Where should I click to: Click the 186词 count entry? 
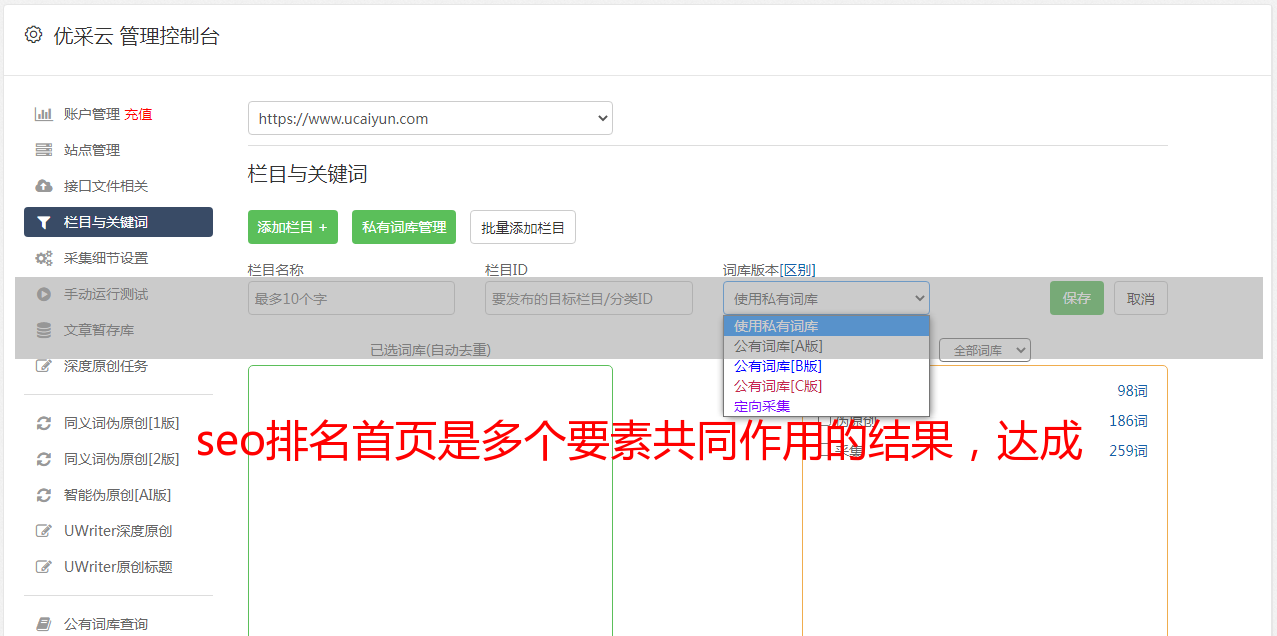coord(1128,421)
